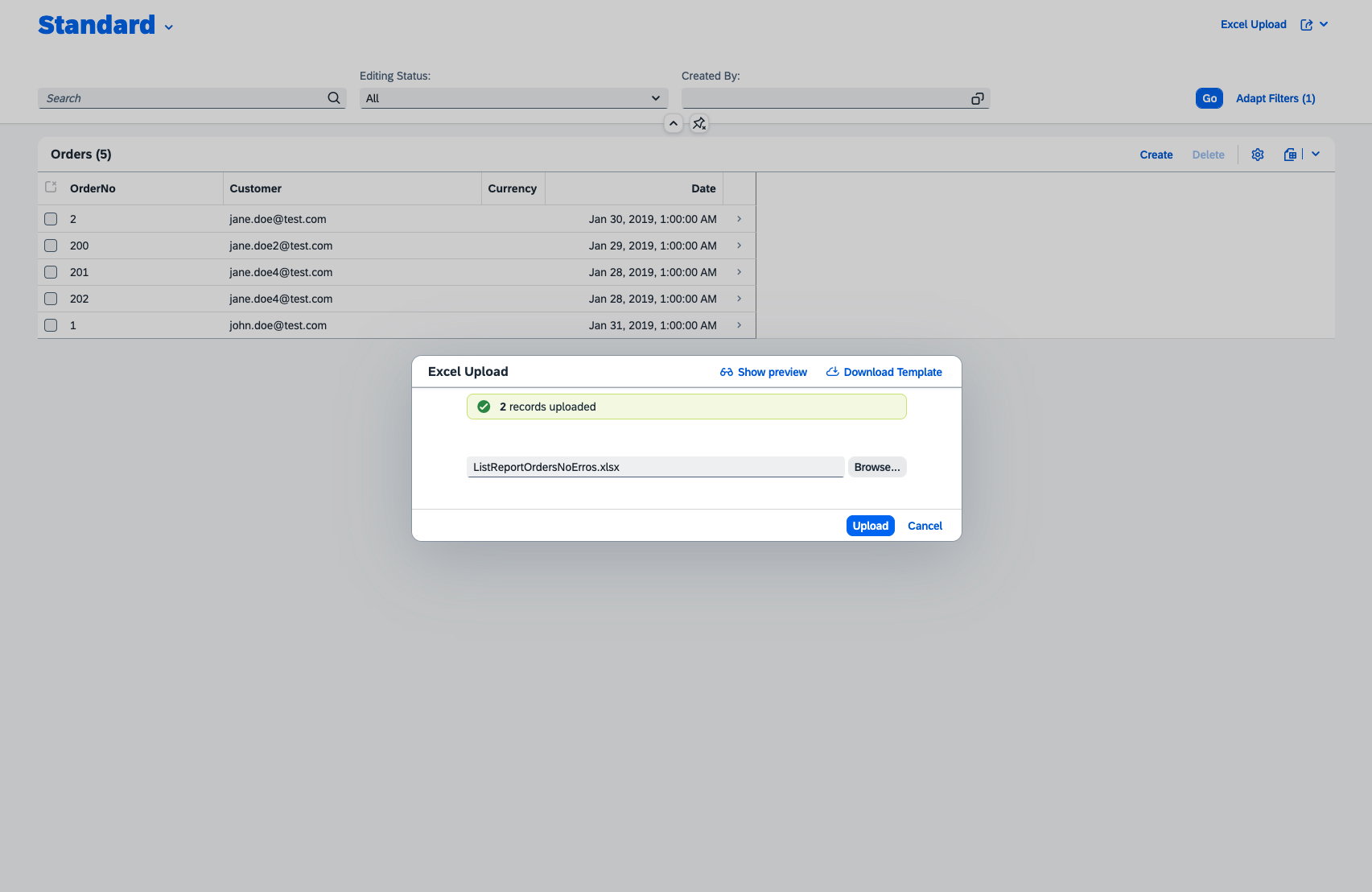Click the Jan 29, 2019 date cell
The height and width of the screenshot is (892, 1372).
click(x=653, y=246)
